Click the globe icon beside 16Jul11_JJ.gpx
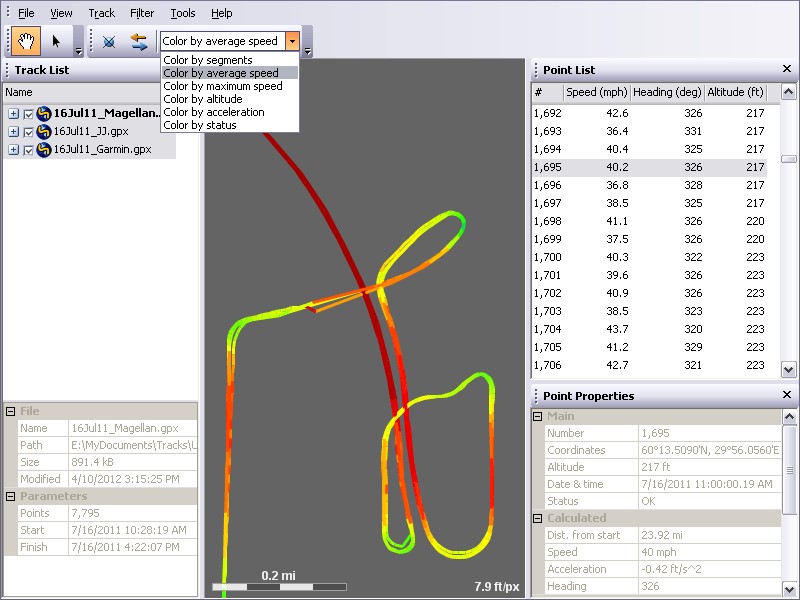800x600 pixels. coord(45,130)
